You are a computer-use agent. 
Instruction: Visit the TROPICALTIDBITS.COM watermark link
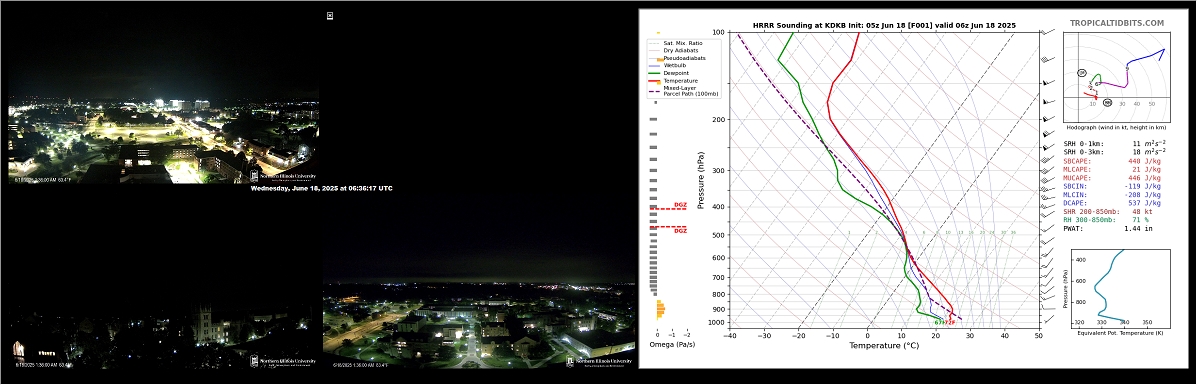[x=1117, y=24]
